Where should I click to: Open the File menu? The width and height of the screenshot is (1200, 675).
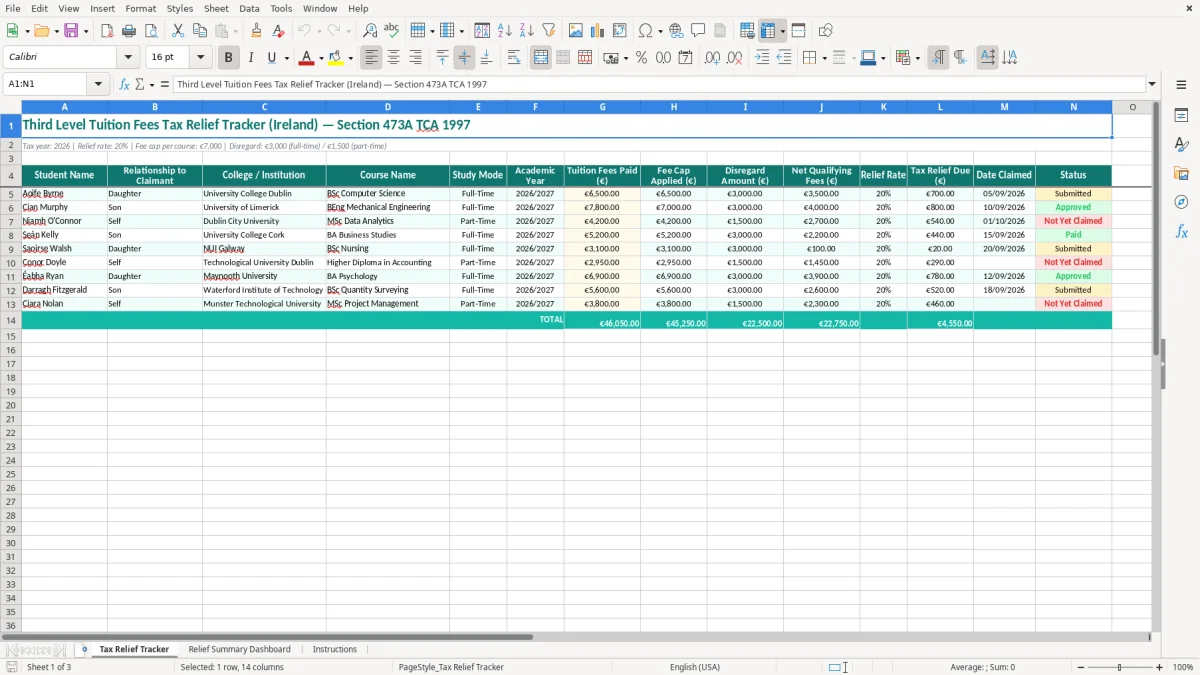coord(13,8)
